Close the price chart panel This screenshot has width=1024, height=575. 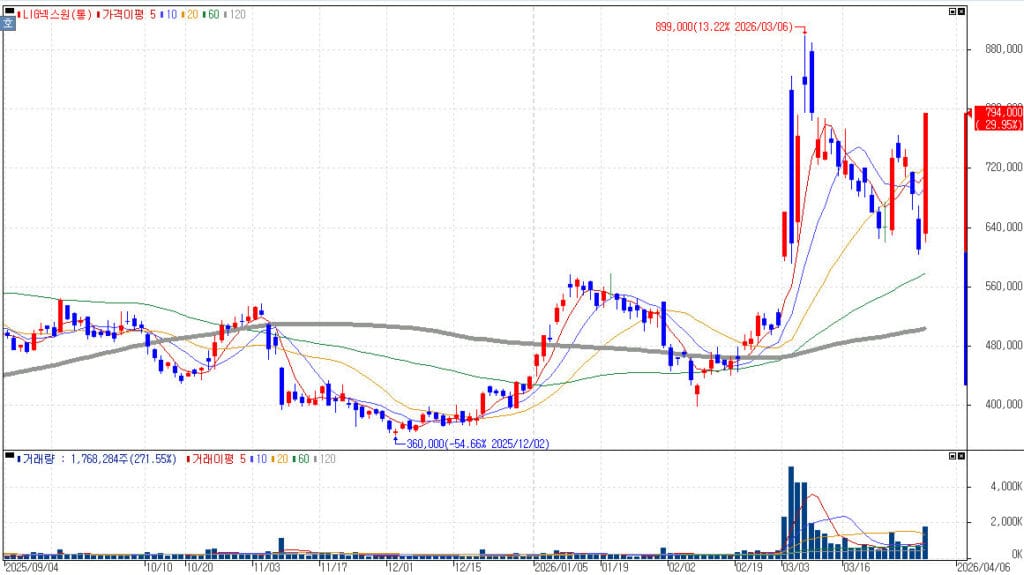click(x=961, y=11)
